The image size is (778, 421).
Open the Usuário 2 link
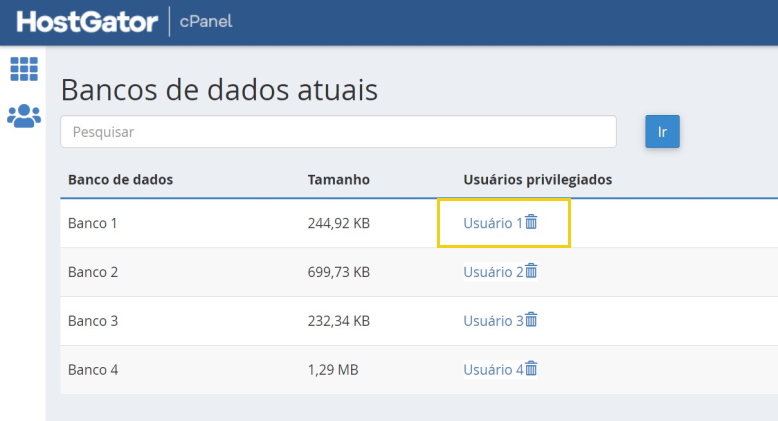(493, 272)
